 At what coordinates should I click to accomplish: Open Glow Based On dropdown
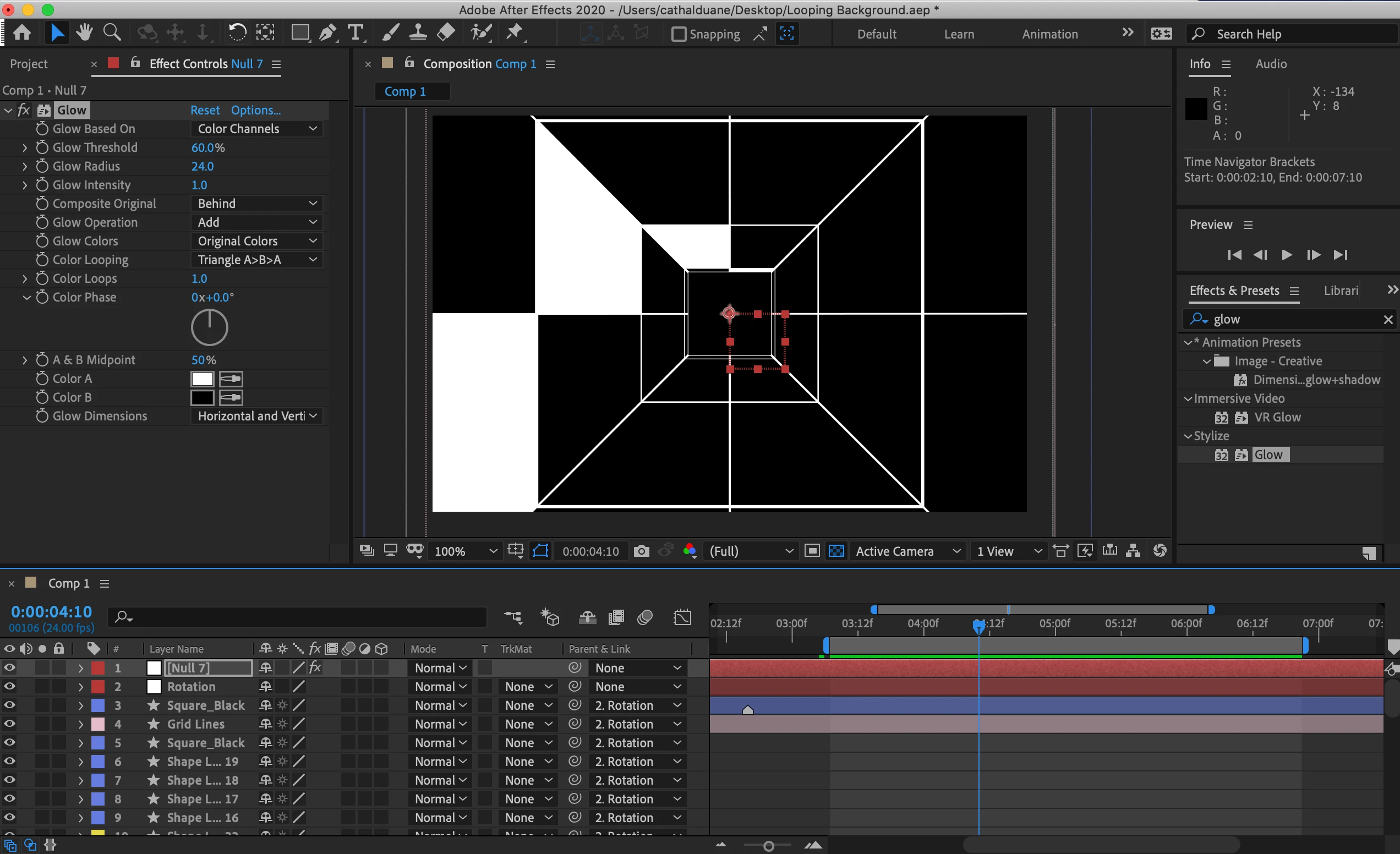pyautogui.click(x=256, y=129)
